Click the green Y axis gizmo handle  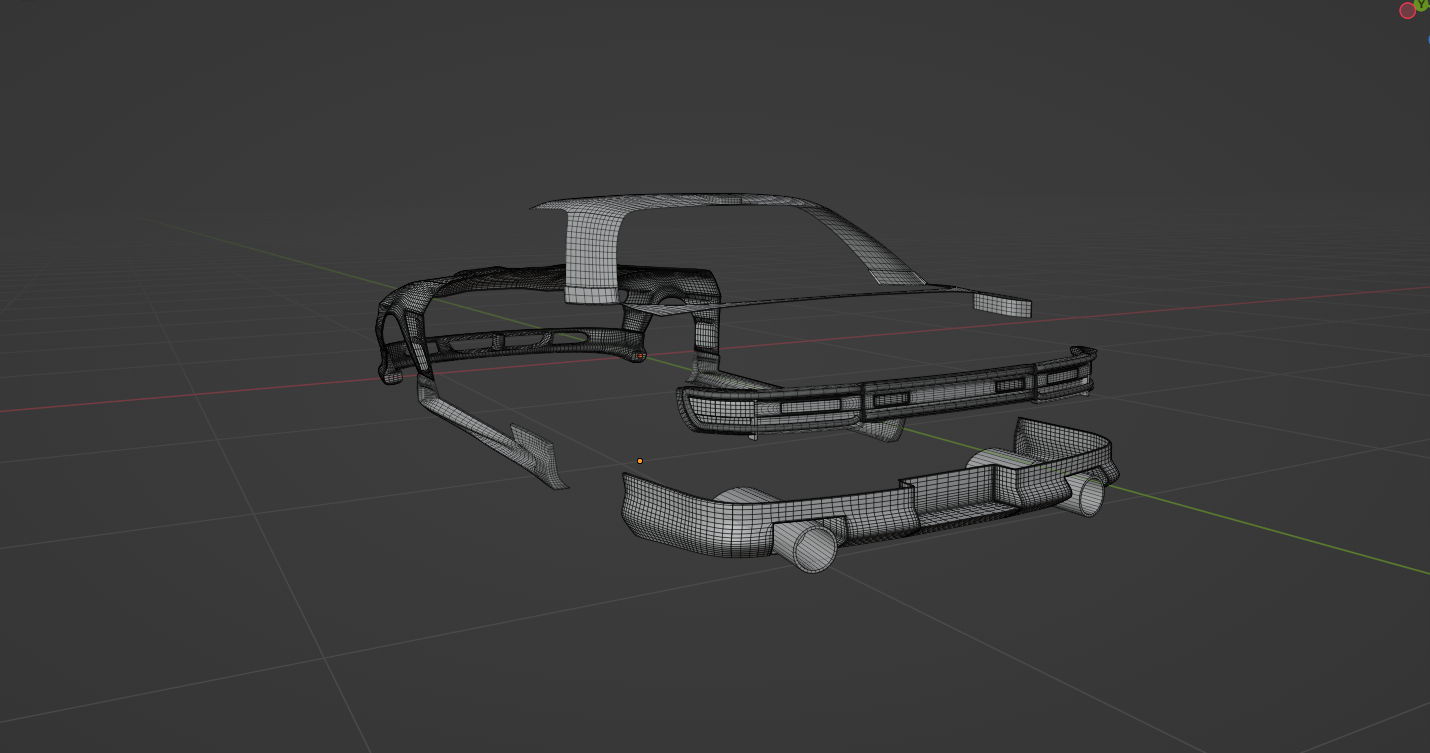click(1421, 5)
